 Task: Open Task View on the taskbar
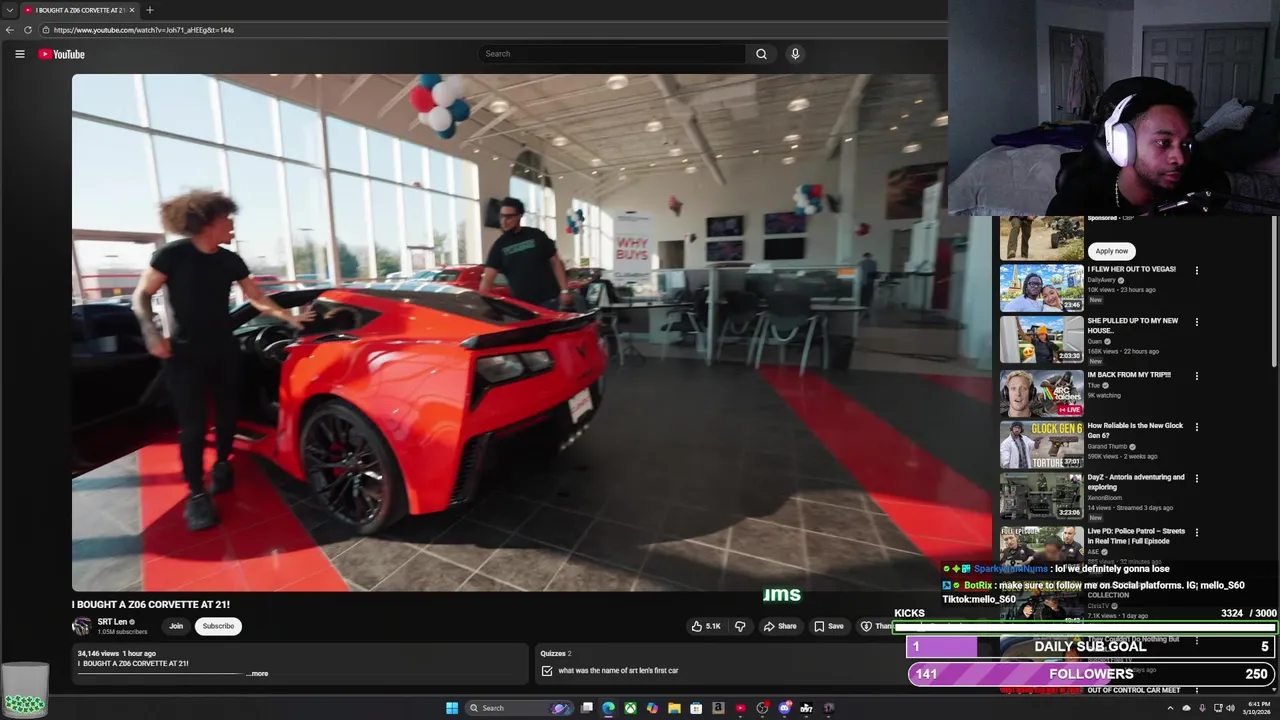pyautogui.click(x=586, y=708)
